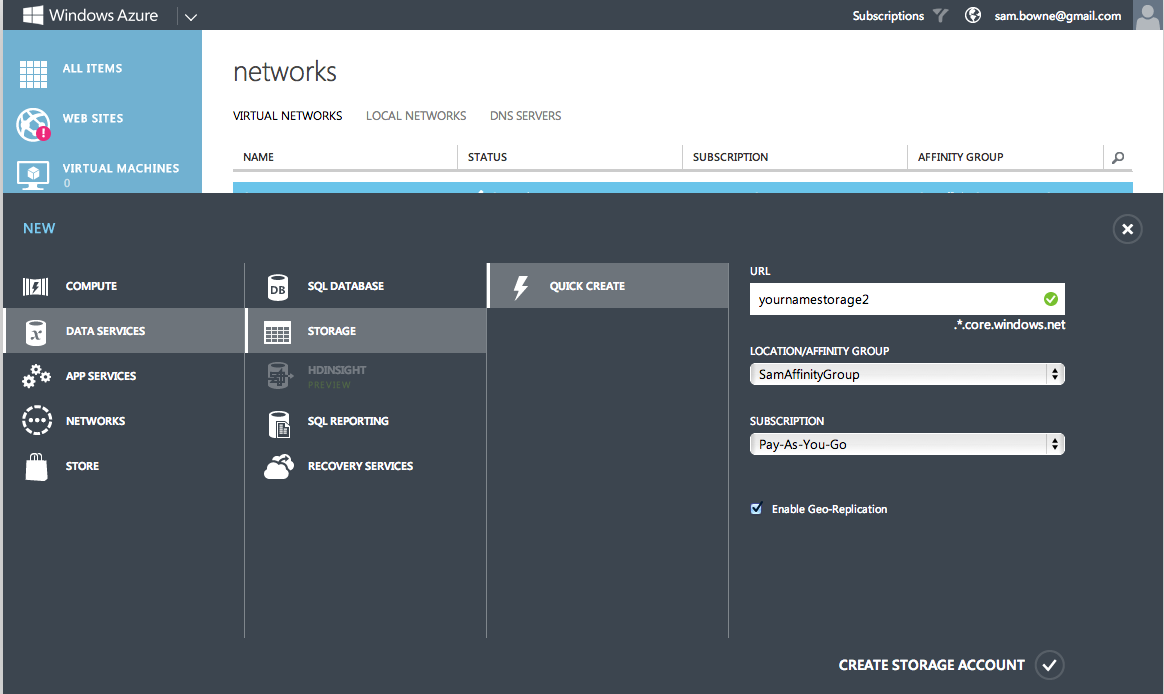The height and width of the screenshot is (694, 1164).
Task: Click the Networks dotted-circle icon
Action: tap(36, 421)
